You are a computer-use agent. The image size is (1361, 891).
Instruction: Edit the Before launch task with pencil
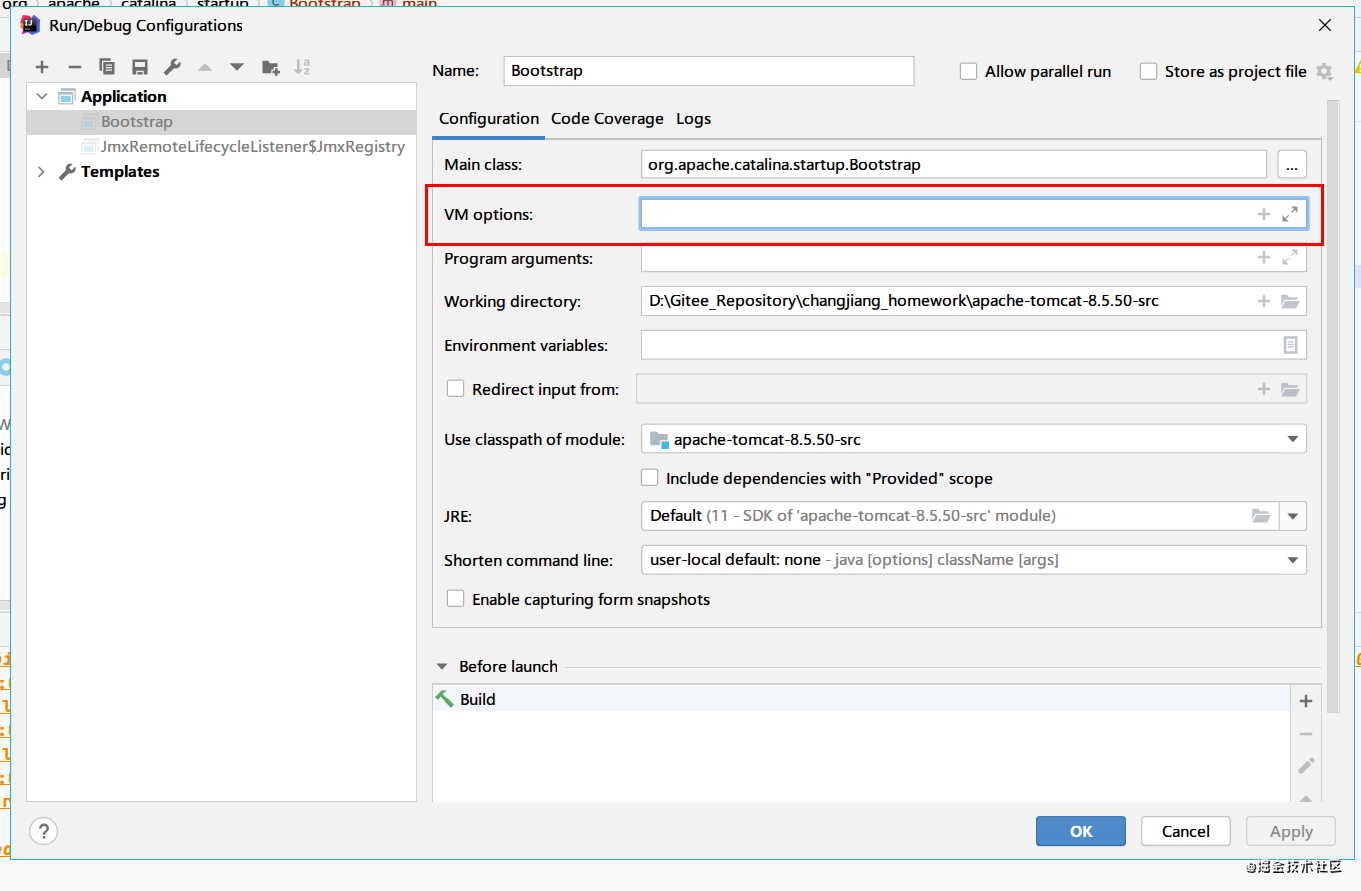[1305, 766]
